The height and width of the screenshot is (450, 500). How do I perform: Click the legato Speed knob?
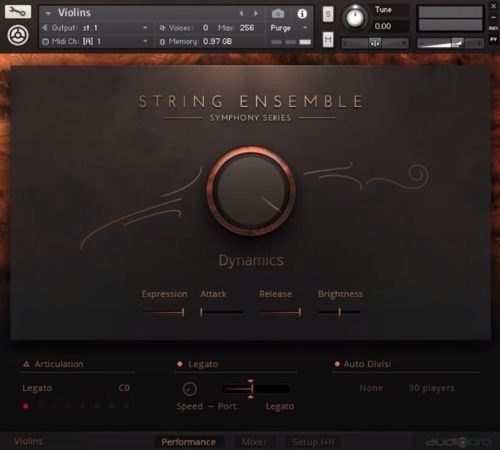tap(190, 389)
